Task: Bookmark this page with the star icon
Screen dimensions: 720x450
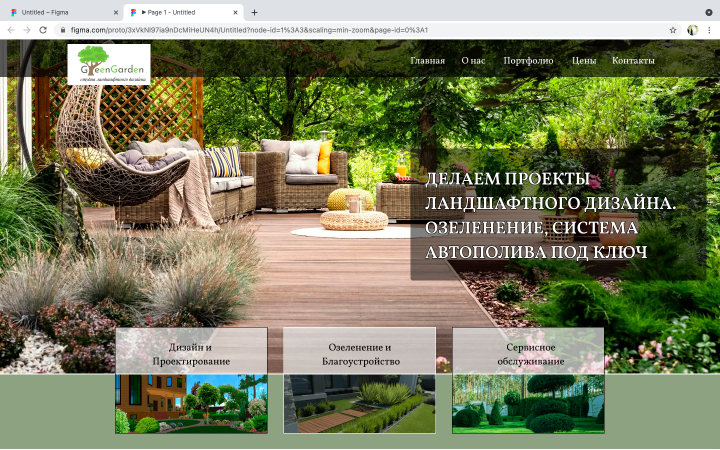Action: pos(673,30)
